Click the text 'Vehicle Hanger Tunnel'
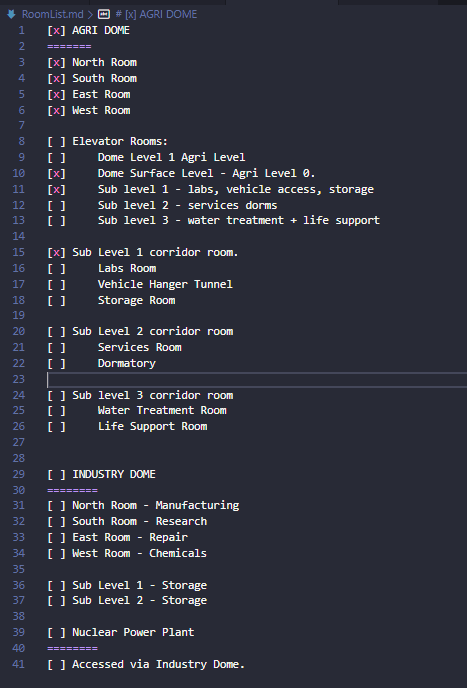This screenshot has width=467, height=688. (x=165, y=284)
